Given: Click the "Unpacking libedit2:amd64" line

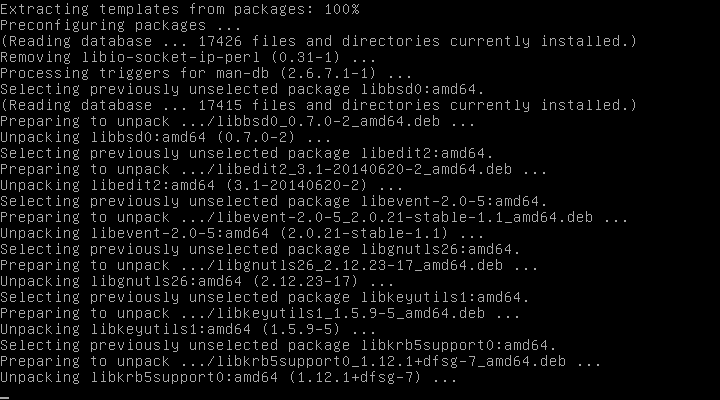Looking at the screenshot, I should click(202, 185).
